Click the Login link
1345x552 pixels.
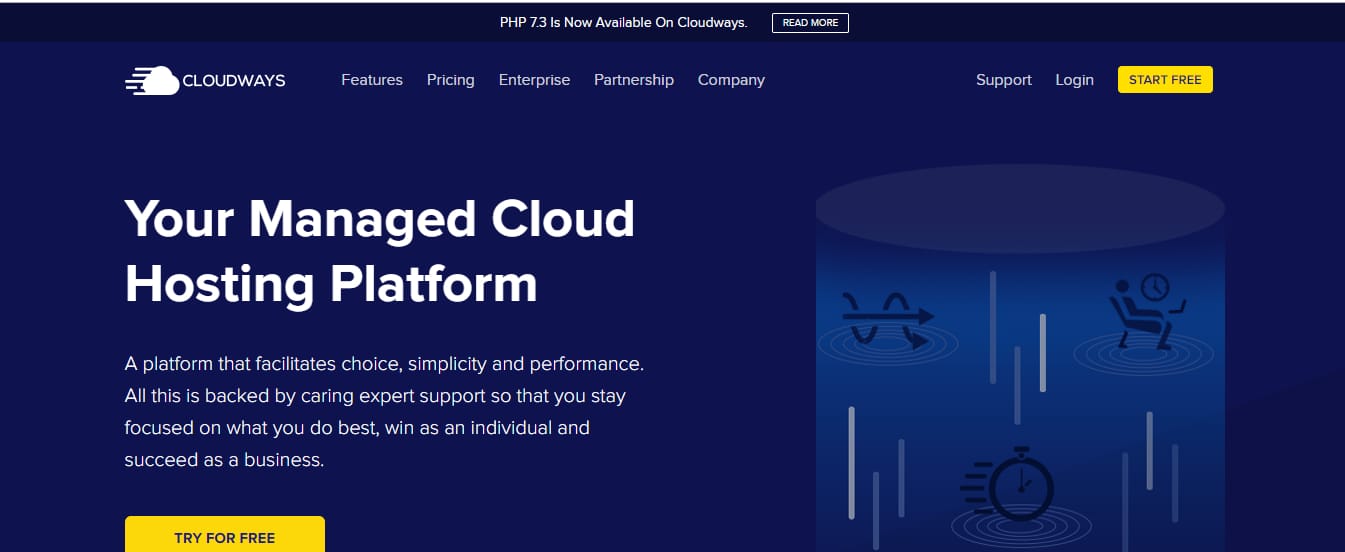[1074, 80]
